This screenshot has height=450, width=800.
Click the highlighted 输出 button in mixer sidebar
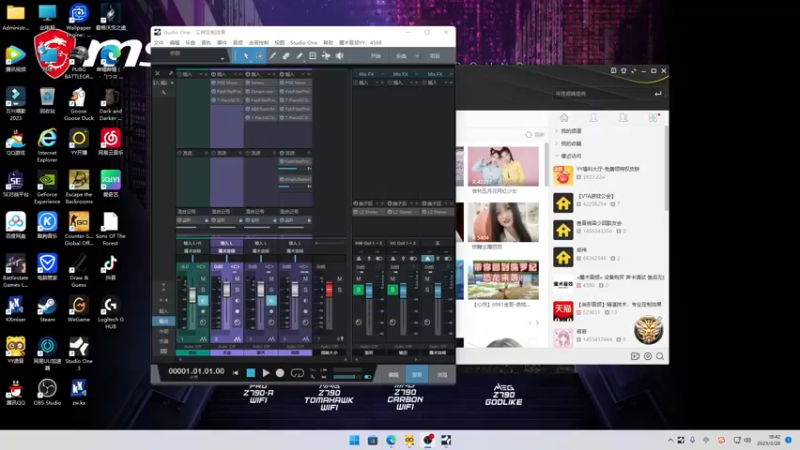[x=163, y=321]
